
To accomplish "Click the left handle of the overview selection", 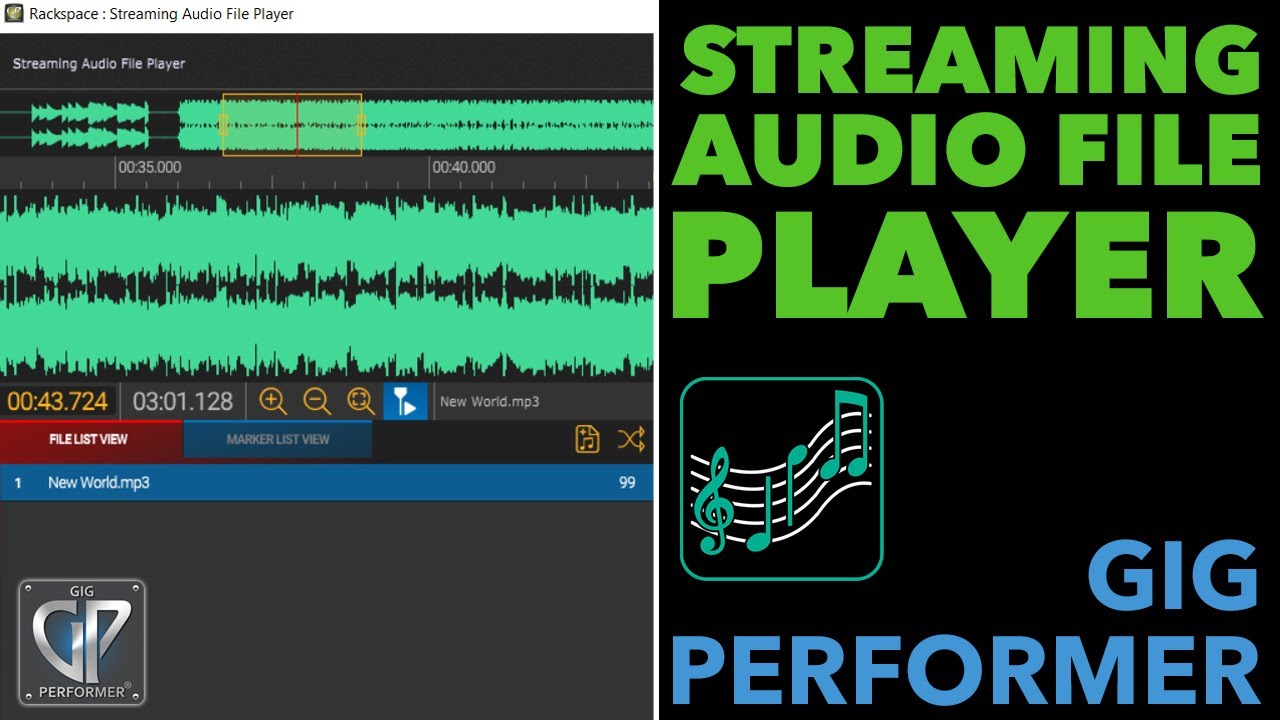I will click(x=224, y=124).
